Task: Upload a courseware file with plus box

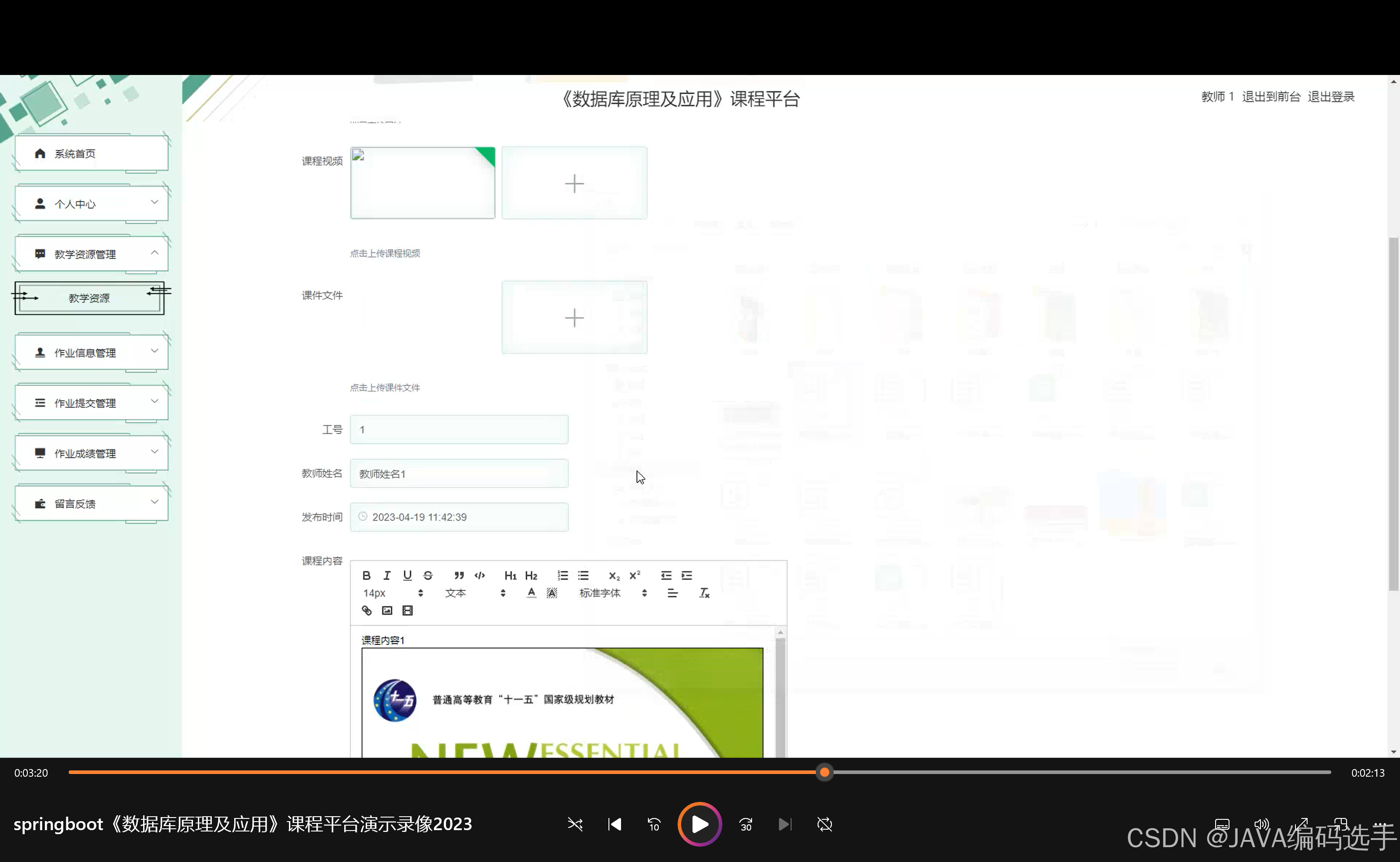Action: coord(574,317)
